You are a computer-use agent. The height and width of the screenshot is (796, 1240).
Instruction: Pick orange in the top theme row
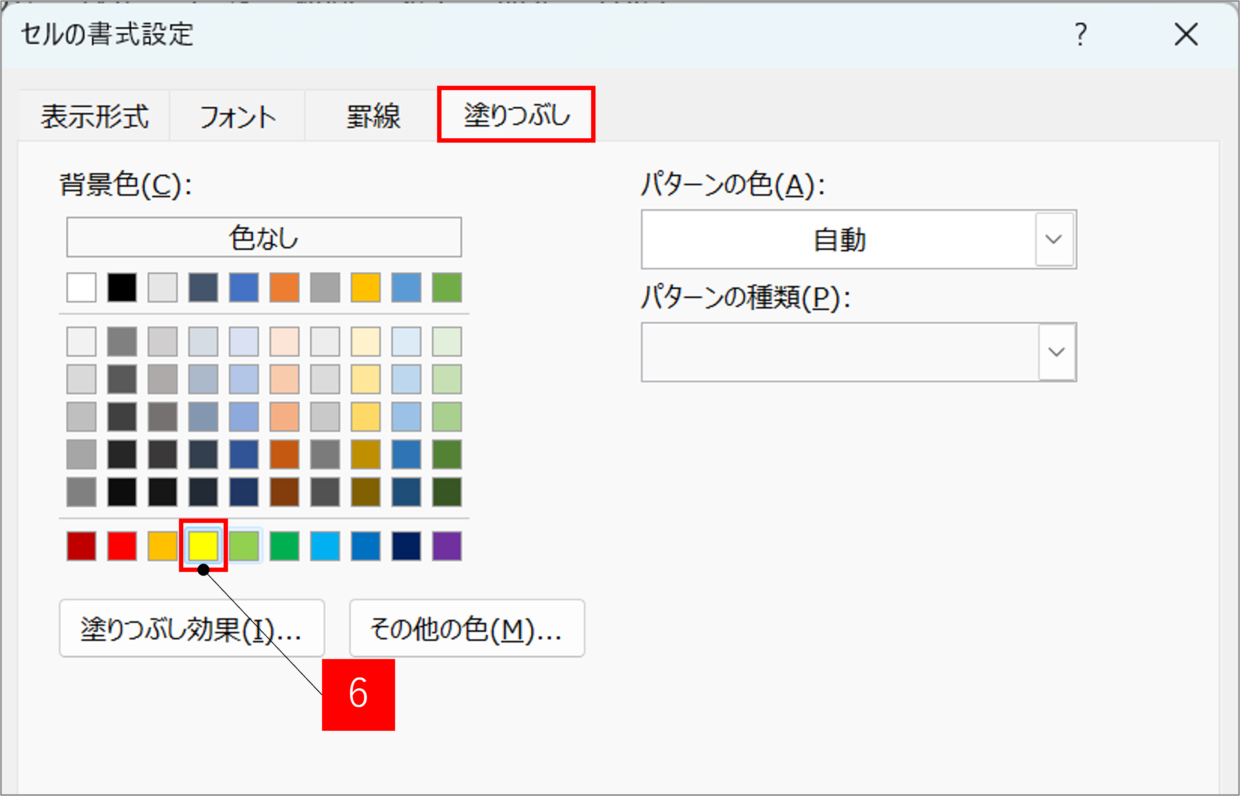(285, 288)
